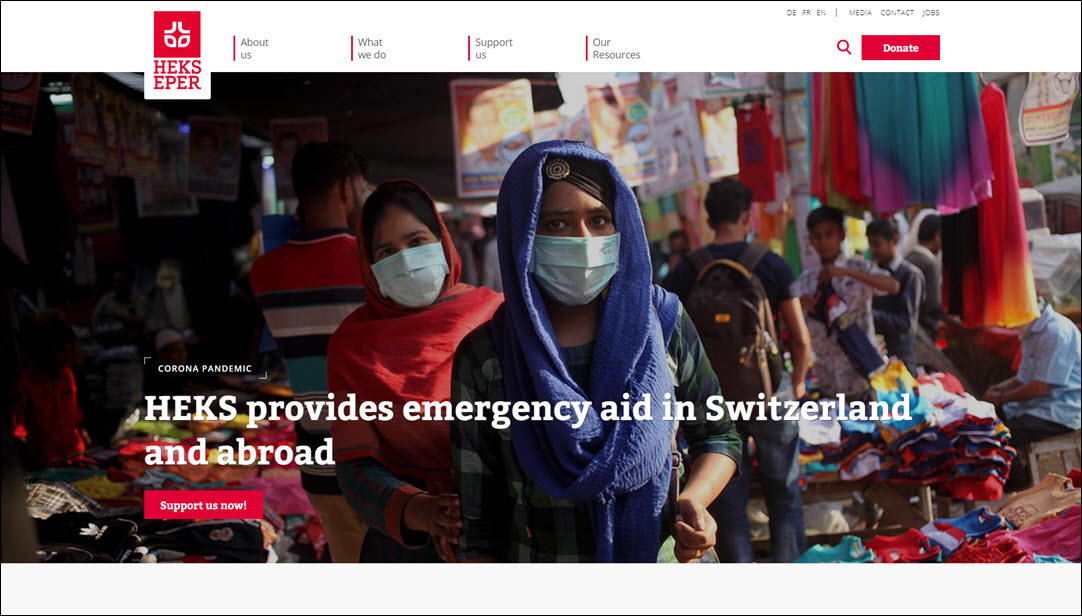Click the red bar beside About us
The width and height of the screenshot is (1082, 616).
click(x=234, y=48)
